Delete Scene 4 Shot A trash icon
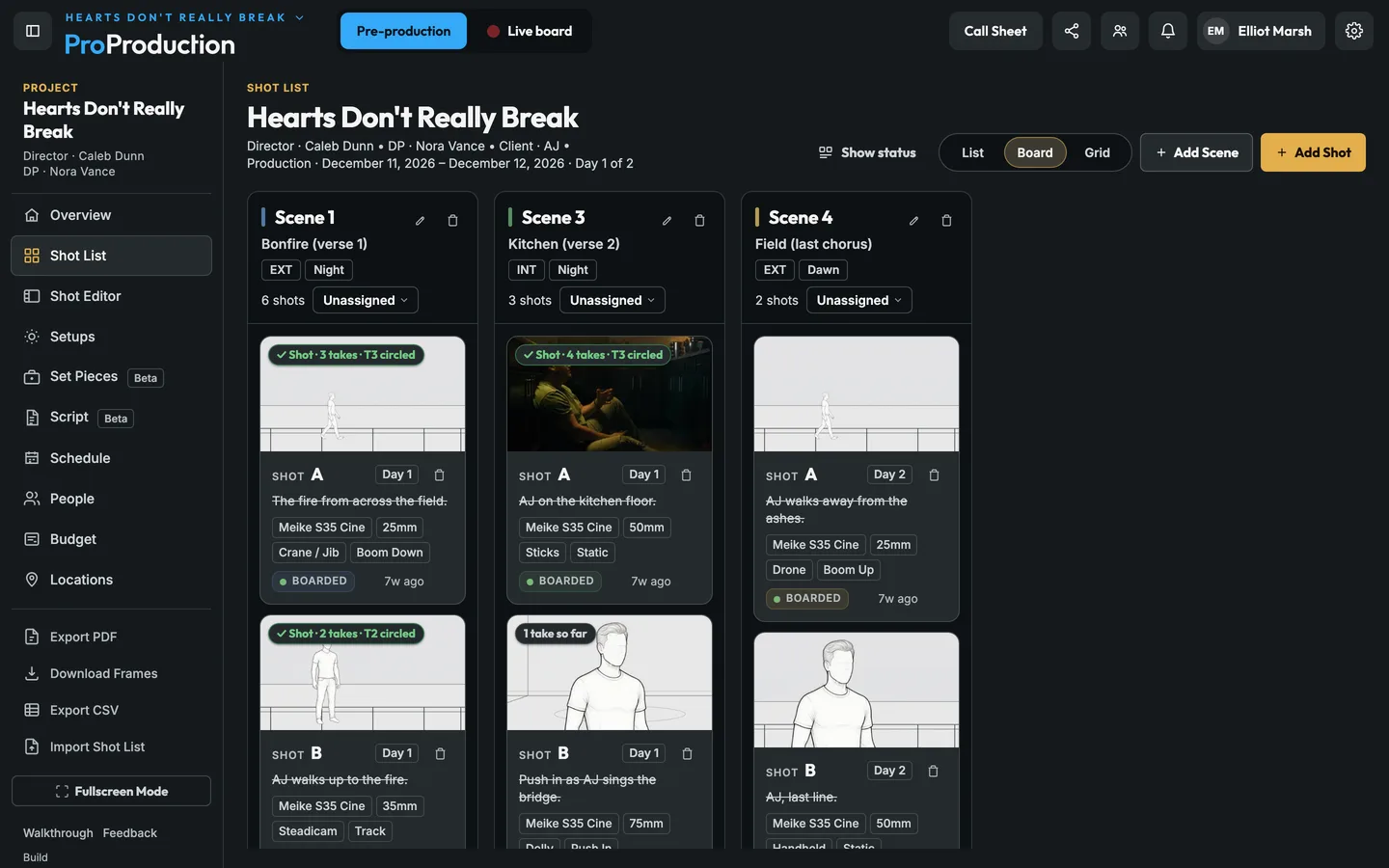This screenshot has width=1389, height=868. [934, 475]
